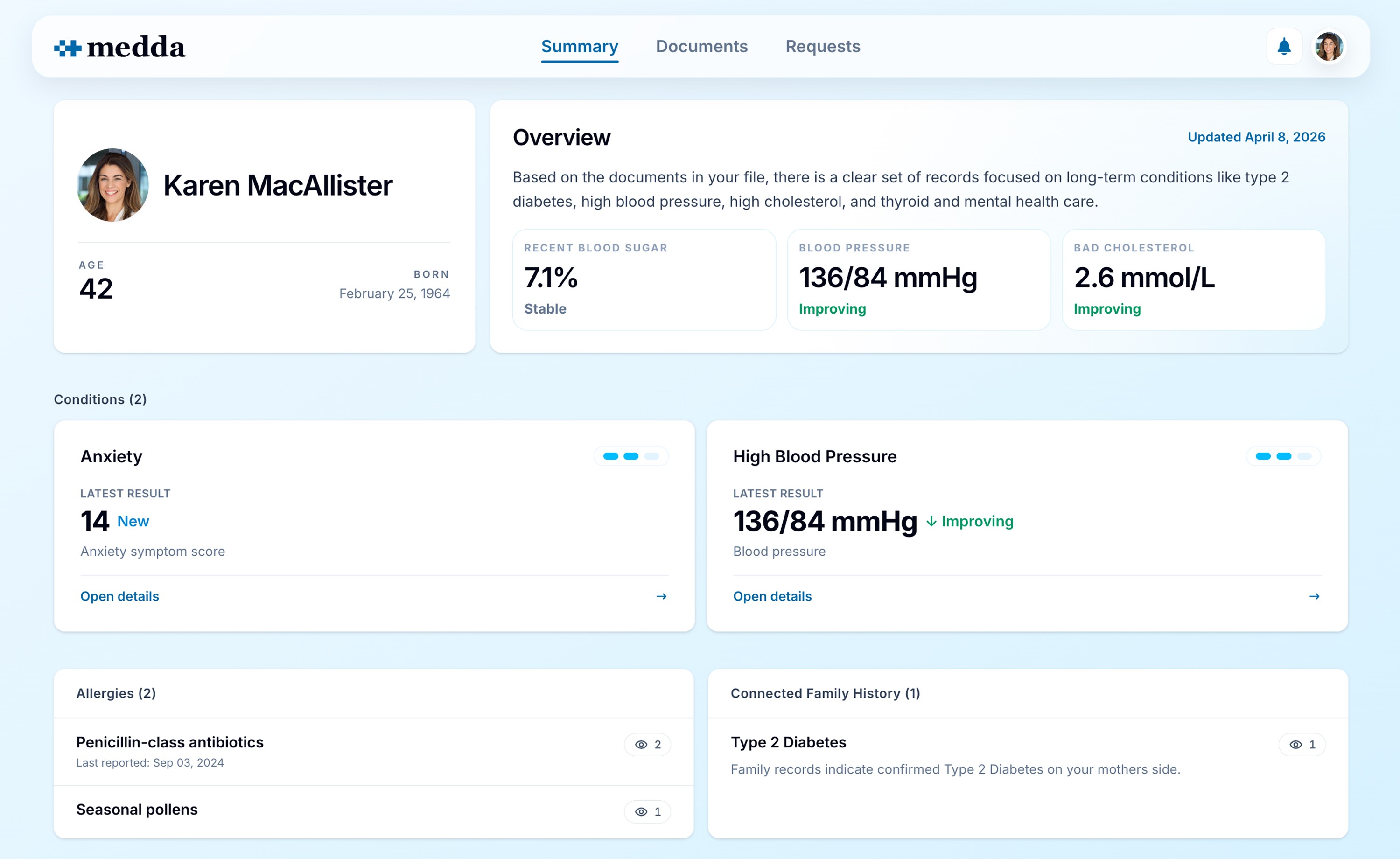Click the medda logo
The height and width of the screenshot is (859, 1400).
(x=120, y=47)
